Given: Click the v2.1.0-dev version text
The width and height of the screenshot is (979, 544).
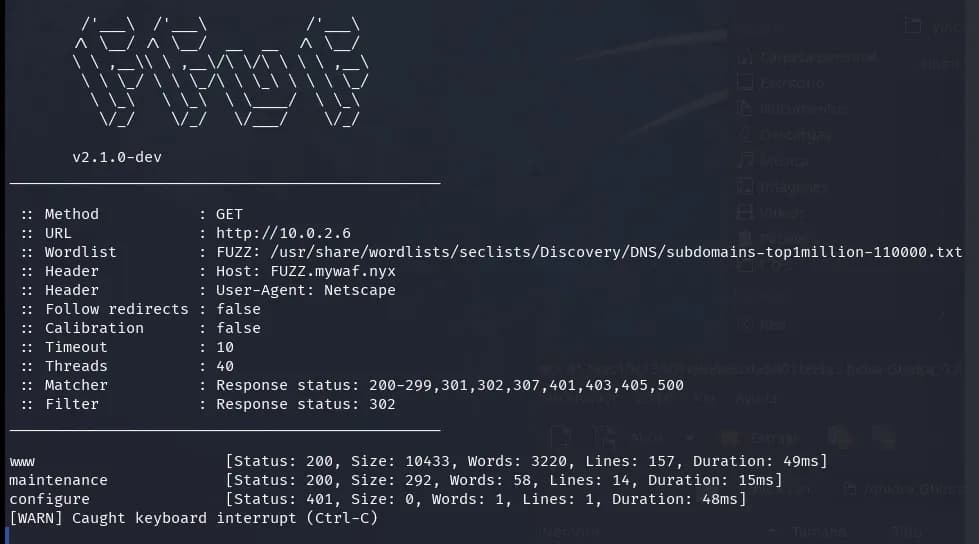Looking at the screenshot, I should (x=117, y=157).
